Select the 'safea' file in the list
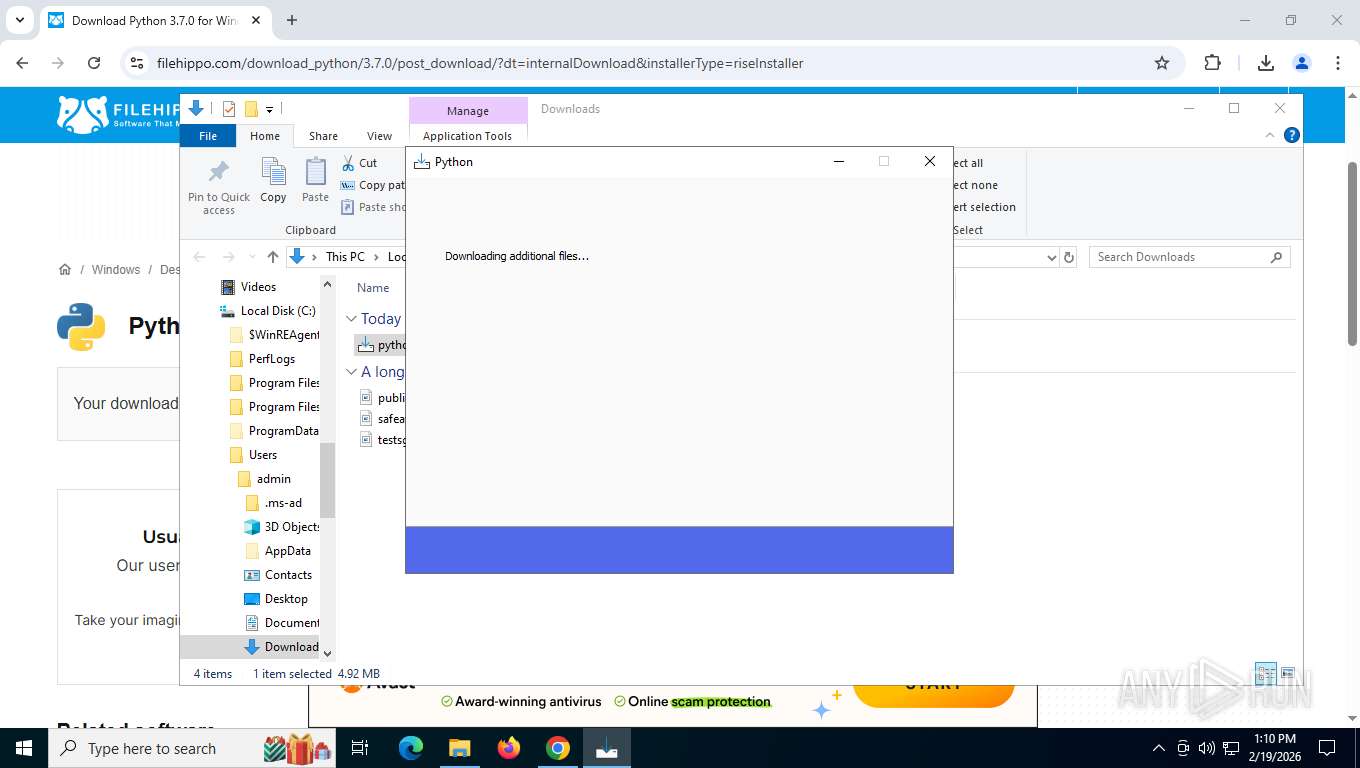Image resolution: width=1360 pixels, height=768 pixels. pyautogui.click(x=383, y=419)
